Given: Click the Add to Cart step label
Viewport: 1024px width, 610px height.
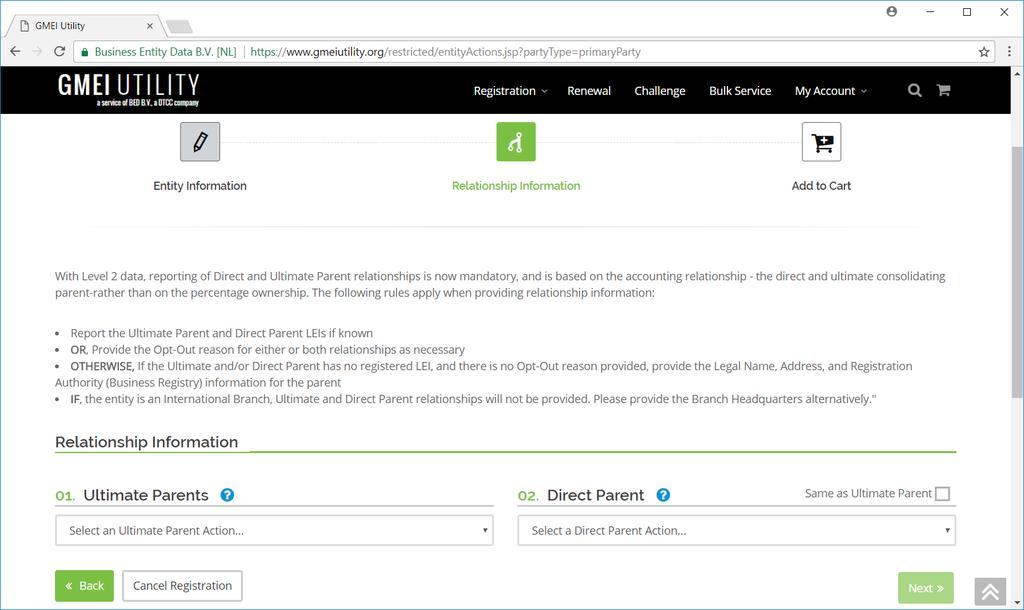Looking at the screenshot, I should click(821, 185).
